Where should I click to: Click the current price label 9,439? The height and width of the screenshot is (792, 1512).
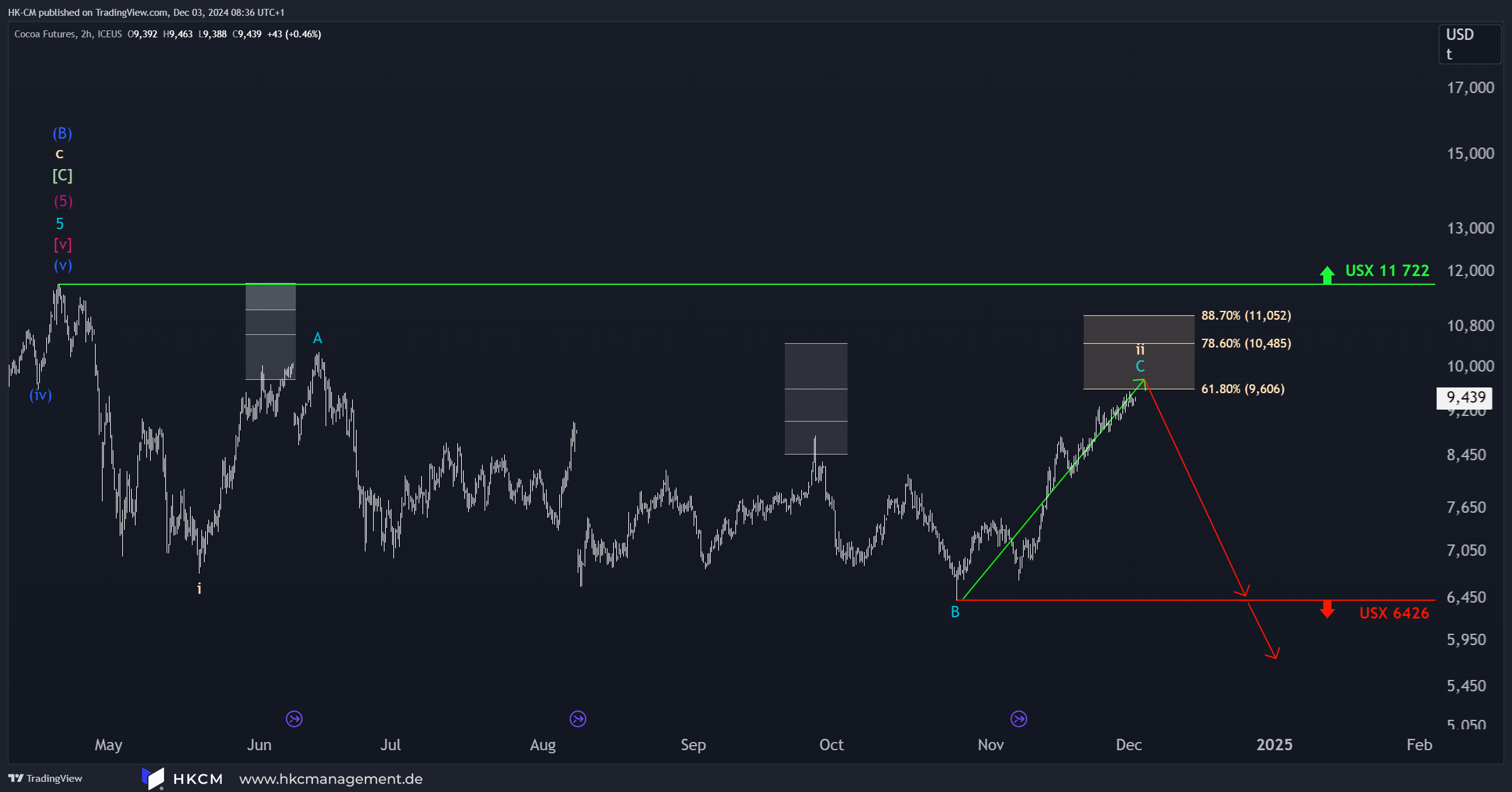point(1465,398)
